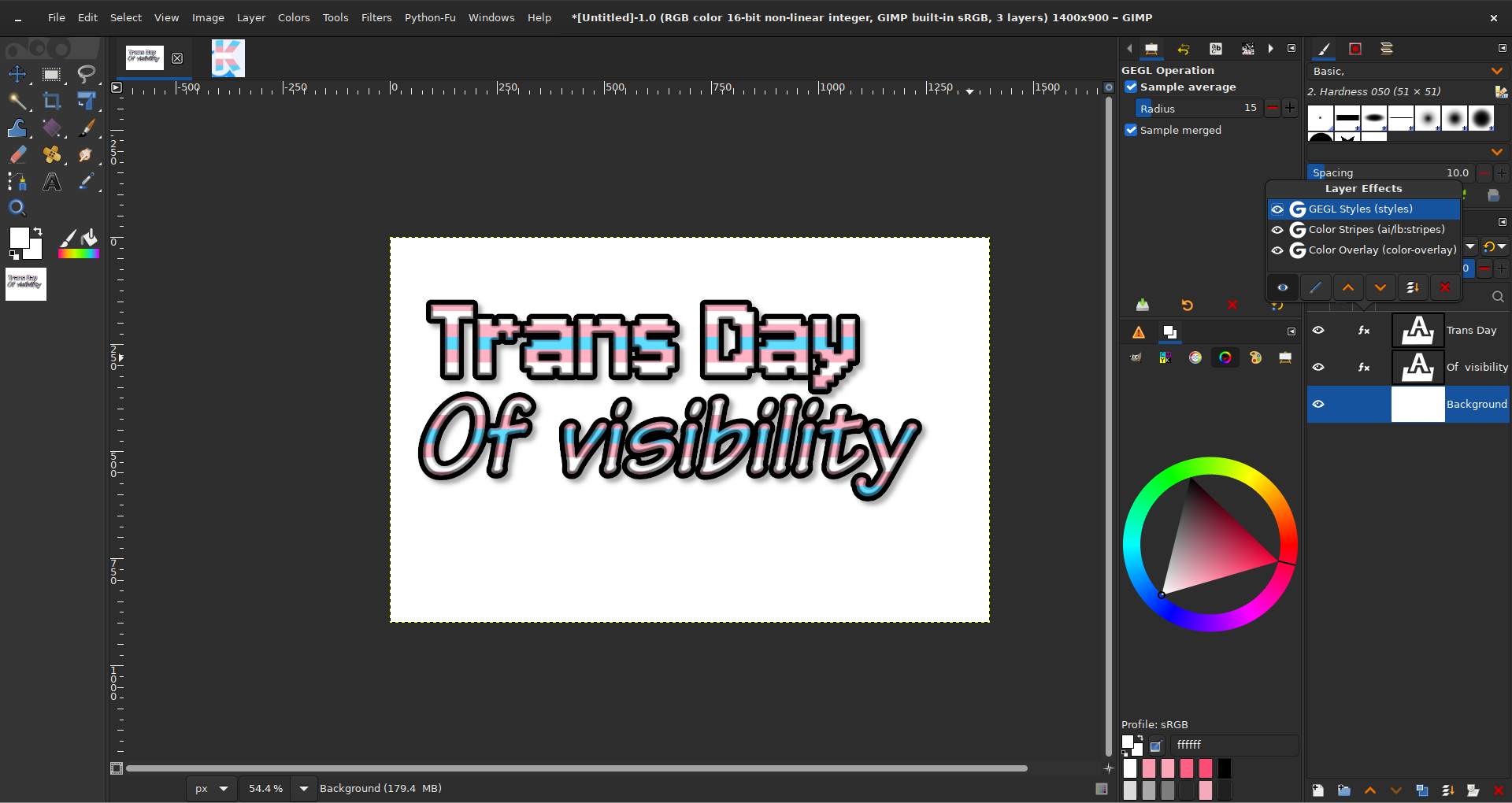Hide the Of visibility layer
1512x803 pixels.
point(1318,367)
